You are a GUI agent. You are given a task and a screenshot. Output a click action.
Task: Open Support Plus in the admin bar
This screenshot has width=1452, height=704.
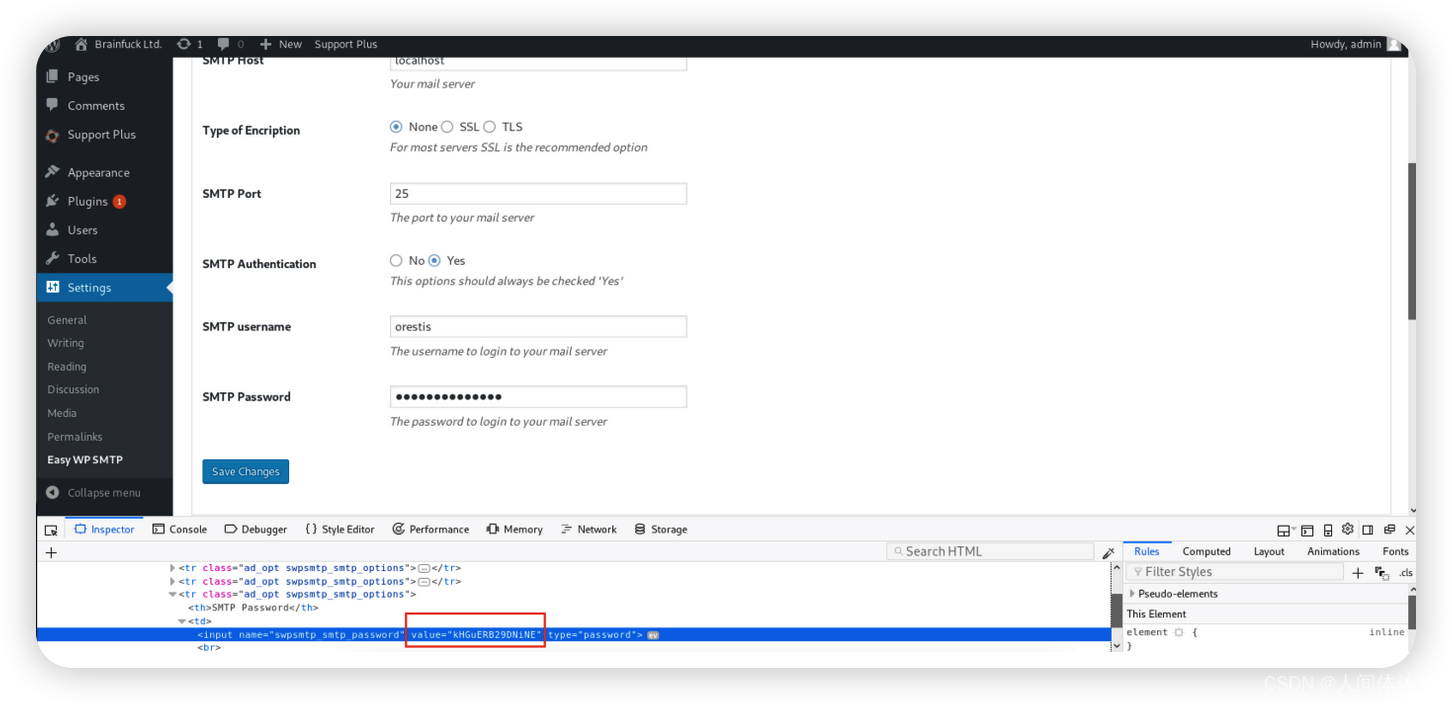pos(346,44)
